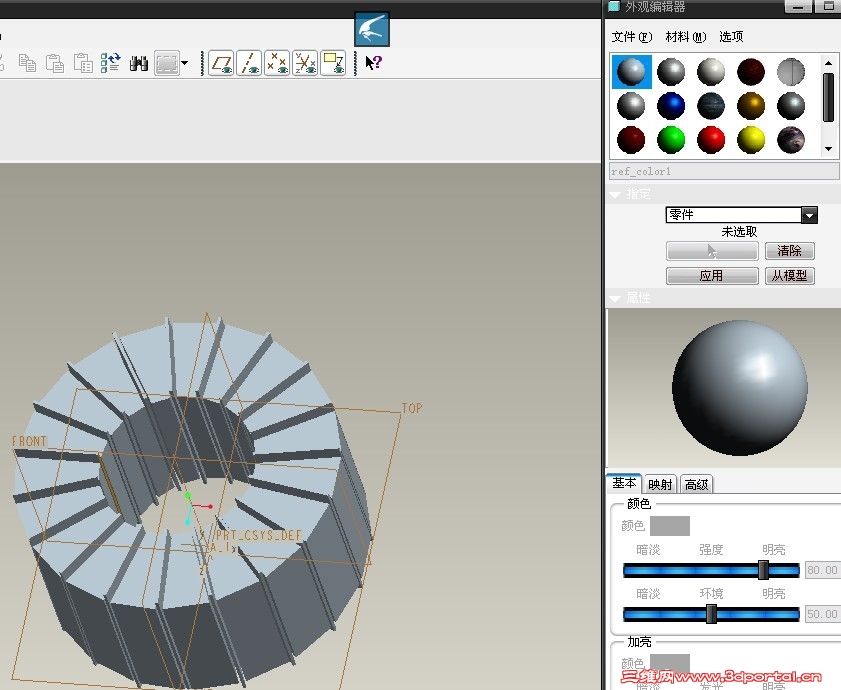Select the bright red sphere appearance

(711, 140)
